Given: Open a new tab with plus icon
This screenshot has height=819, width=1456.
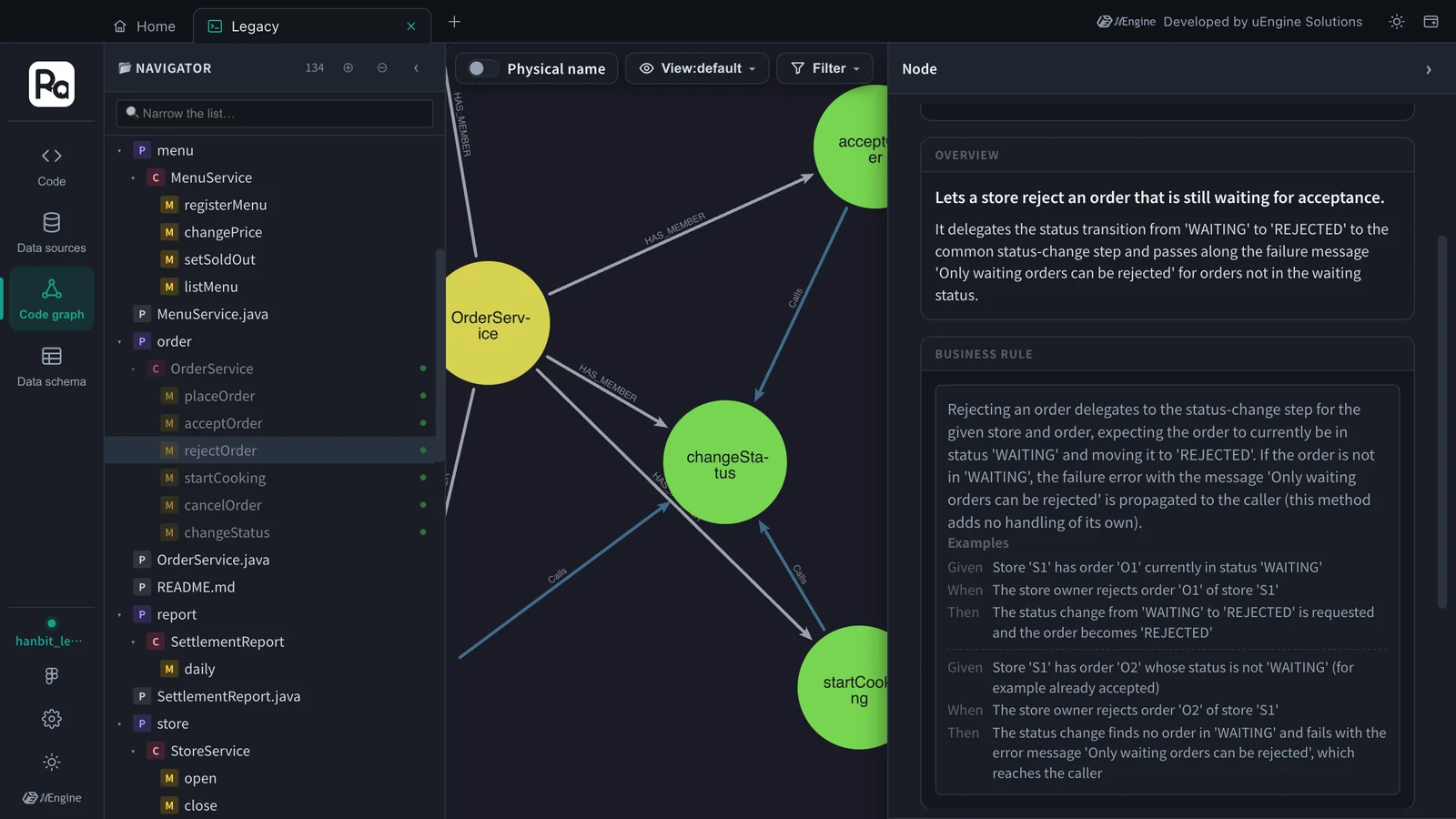Looking at the screenshot, I should (x=454, y=22).
